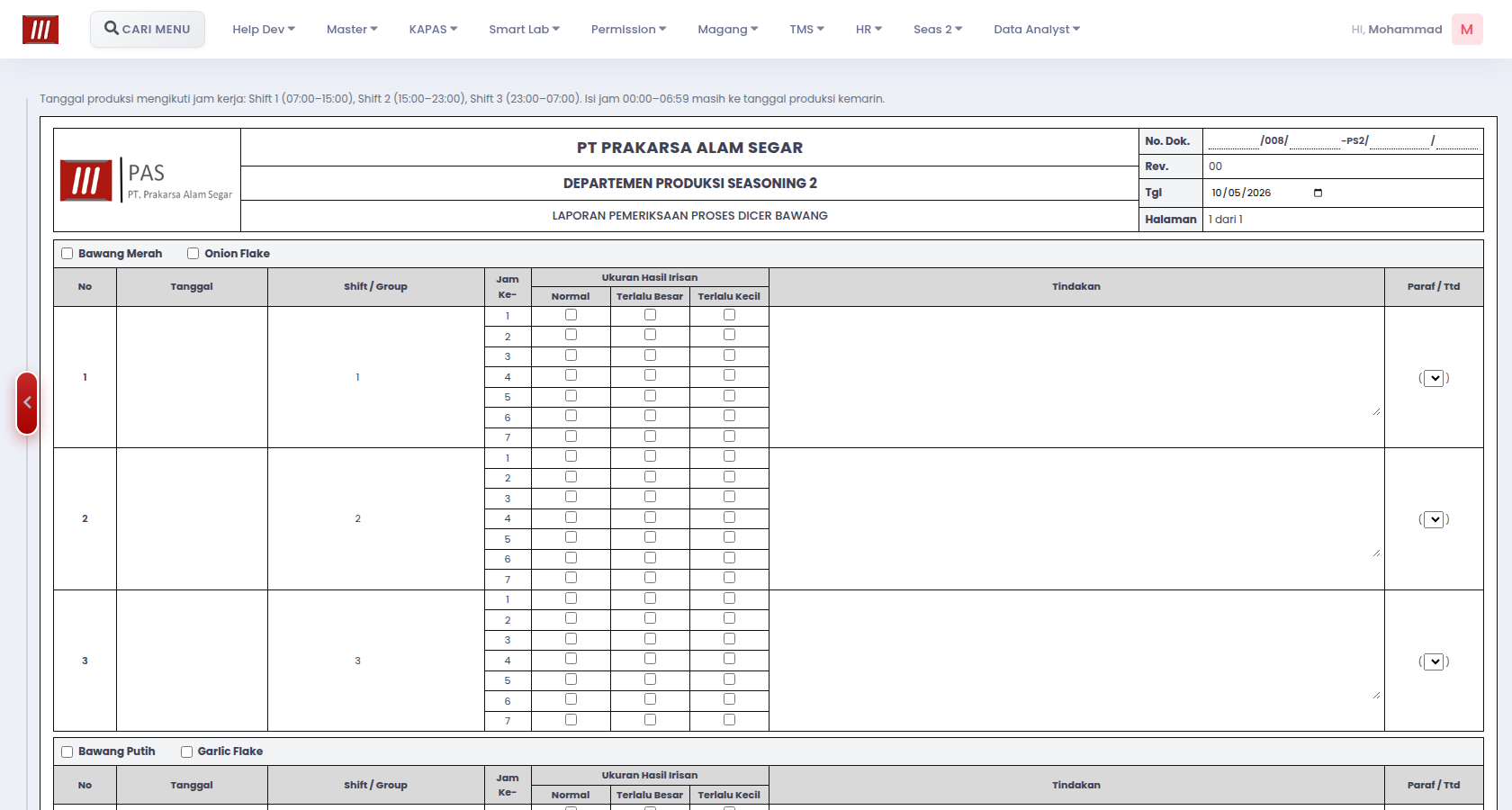This screenshot has width=1512, height=810.
Task: Click the Tgl date input field
Action: (1267, 193)
